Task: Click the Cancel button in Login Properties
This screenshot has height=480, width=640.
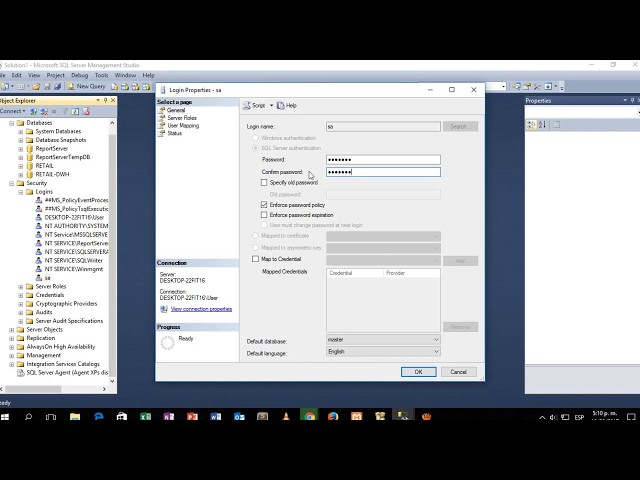Action: tap(458, 372)
